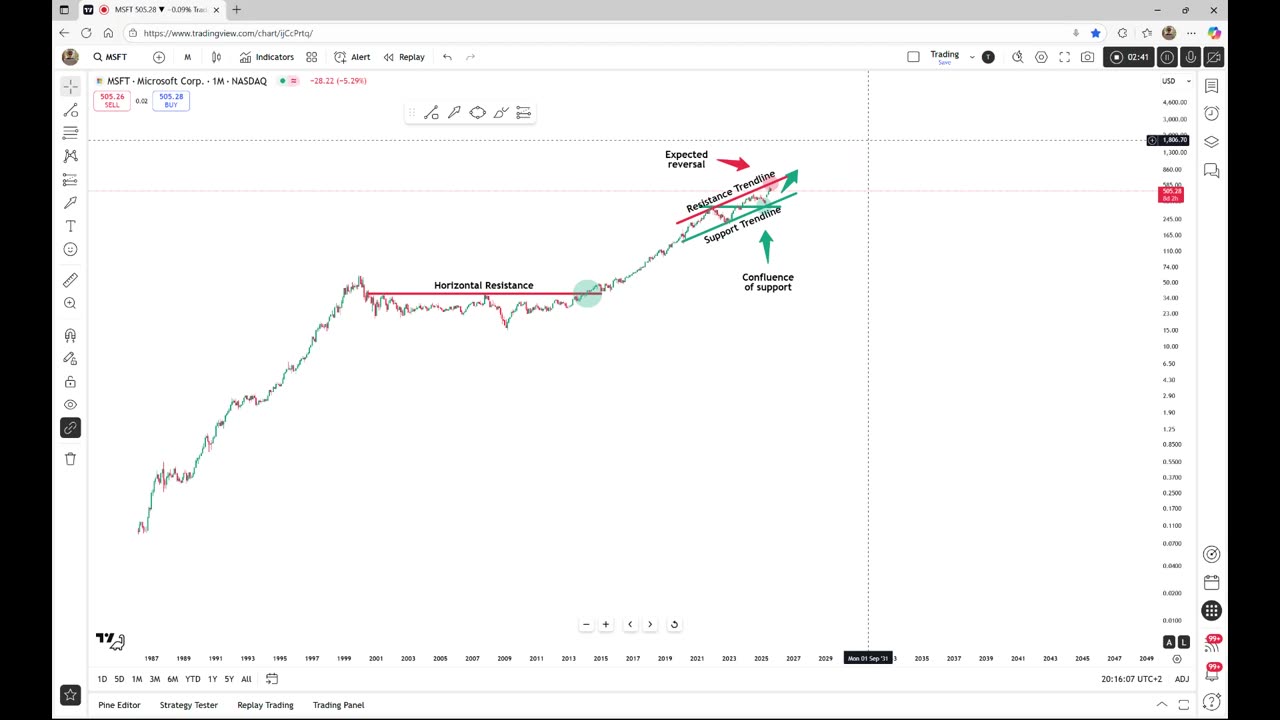The image size is (1280, 720).
Task: Start bar Replay mode
Action: (404, 57)
